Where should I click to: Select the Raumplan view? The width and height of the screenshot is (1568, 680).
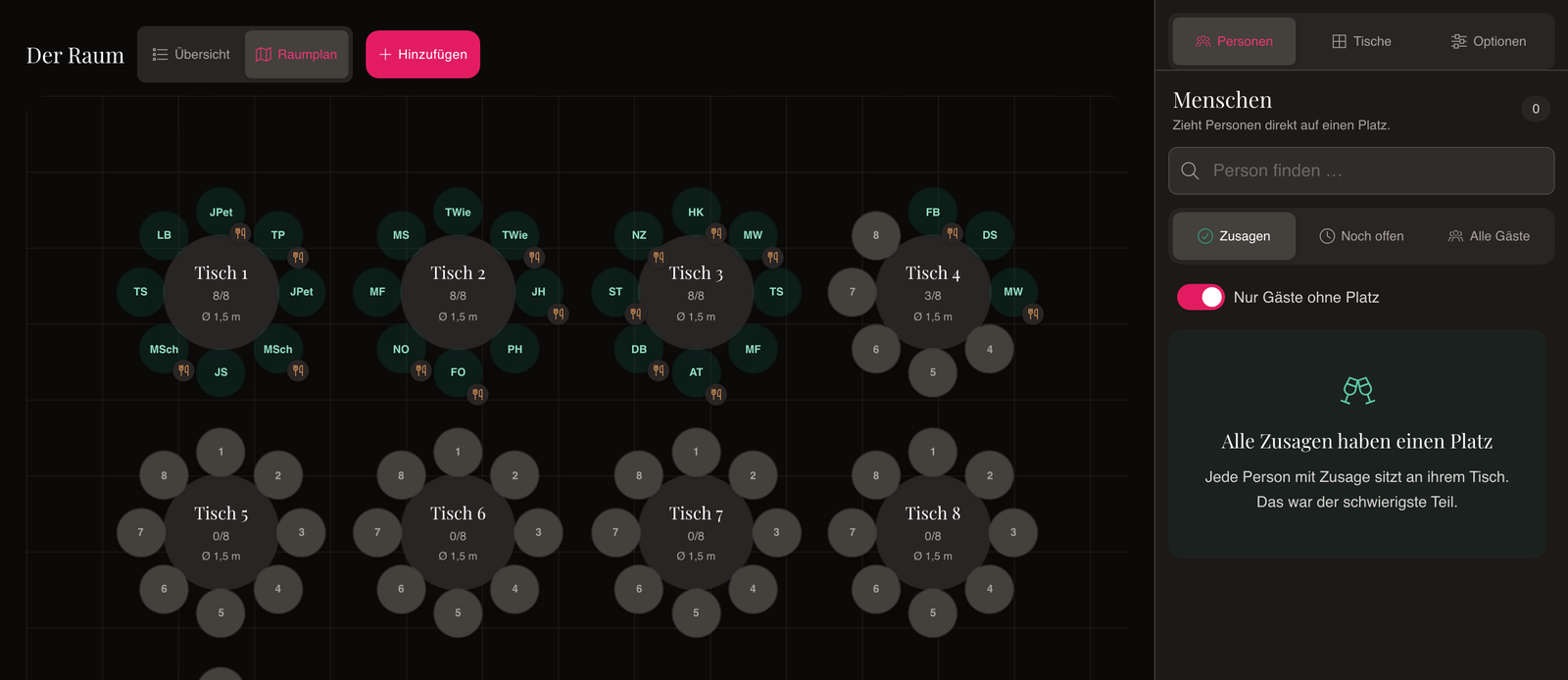(297, 55)
